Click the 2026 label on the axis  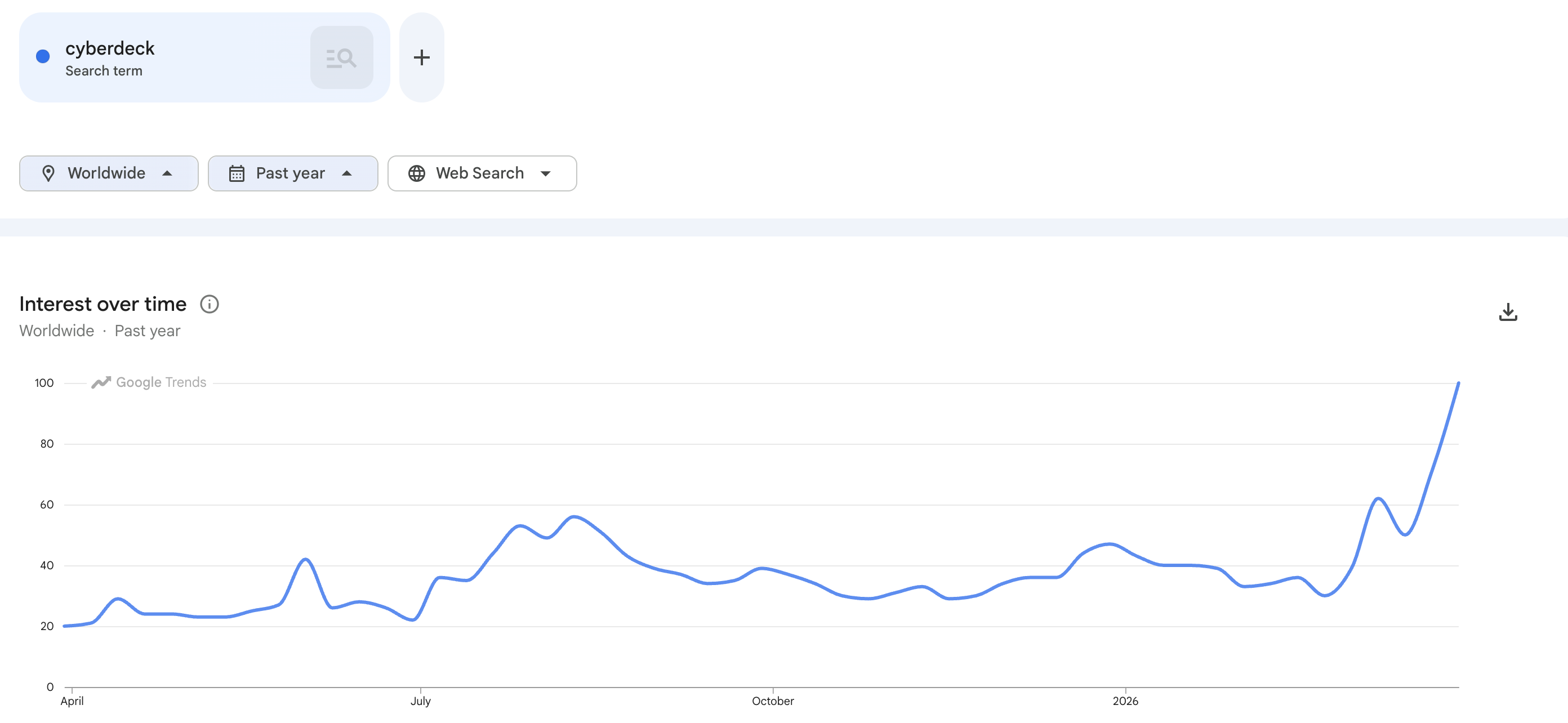pyautogui.click(x=1124, y=700)
